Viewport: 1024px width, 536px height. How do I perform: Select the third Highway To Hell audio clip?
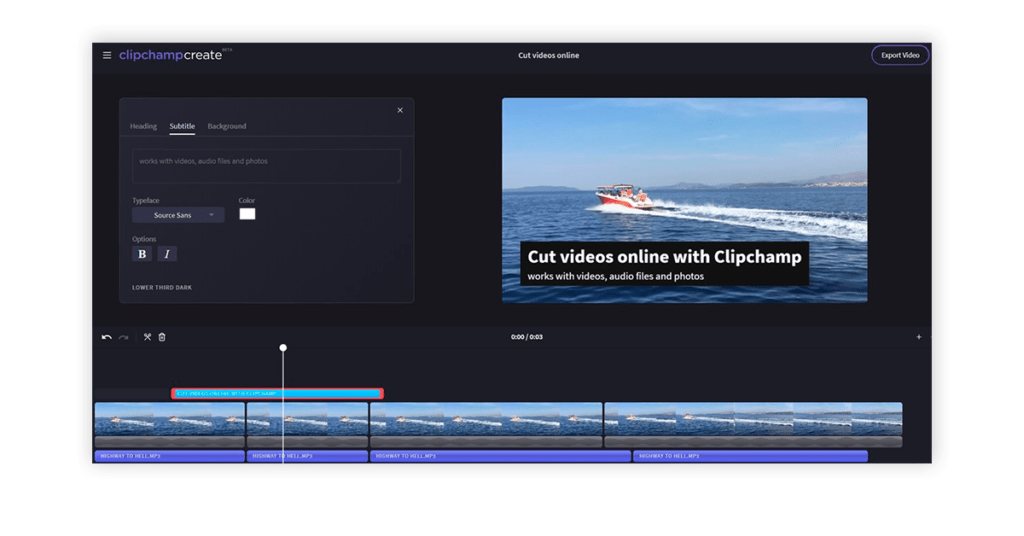tap(501, 456)
